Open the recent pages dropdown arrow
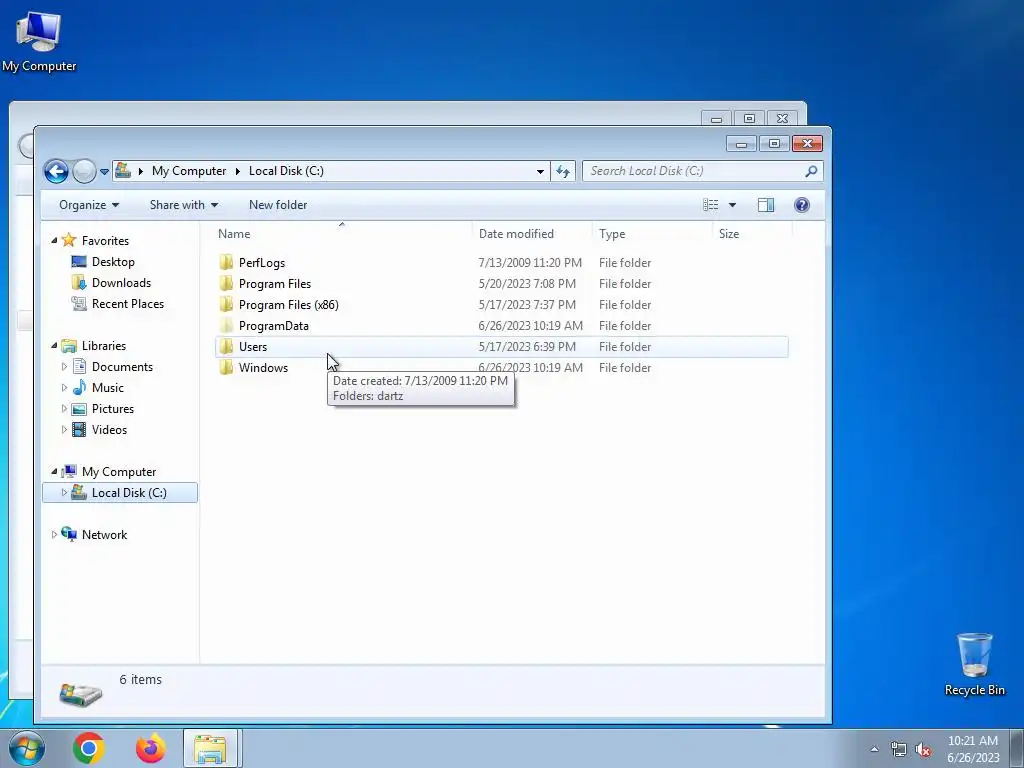This screenshot has width=1024, height=768. pos(104,172)
